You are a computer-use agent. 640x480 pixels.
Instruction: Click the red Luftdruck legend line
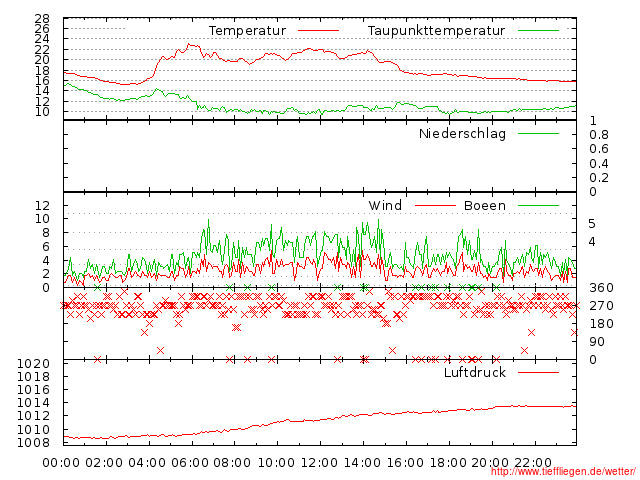point(538,372)
